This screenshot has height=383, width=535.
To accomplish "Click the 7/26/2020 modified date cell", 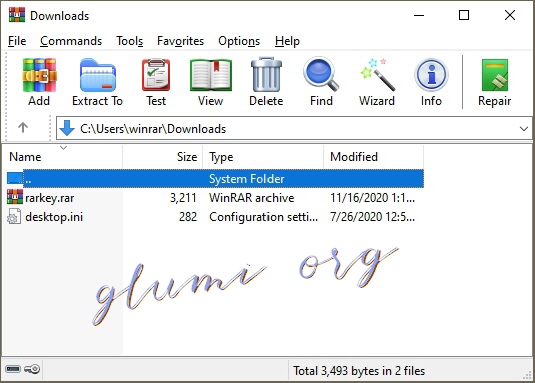I will [372, 217].
